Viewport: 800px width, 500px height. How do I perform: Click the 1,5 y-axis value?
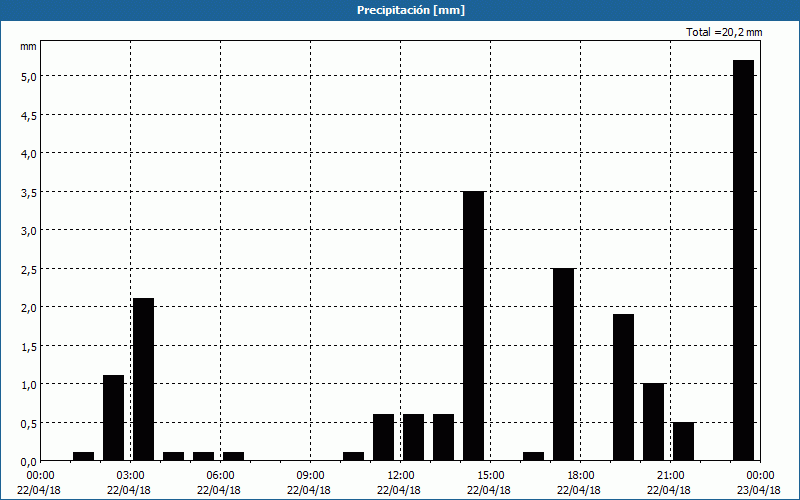[x=28, y=346]
